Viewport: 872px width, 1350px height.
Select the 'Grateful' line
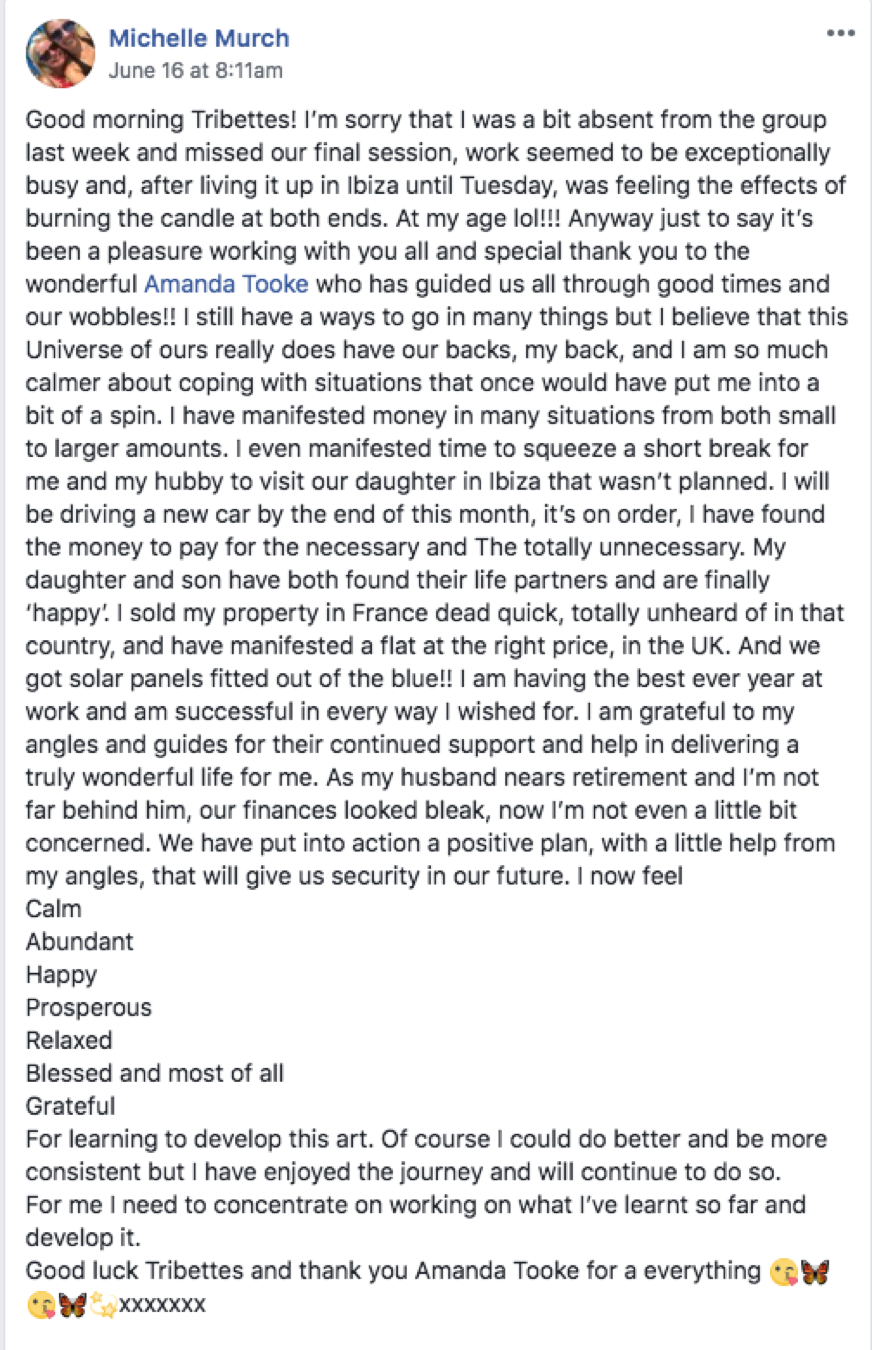[x=71, y=1107]
